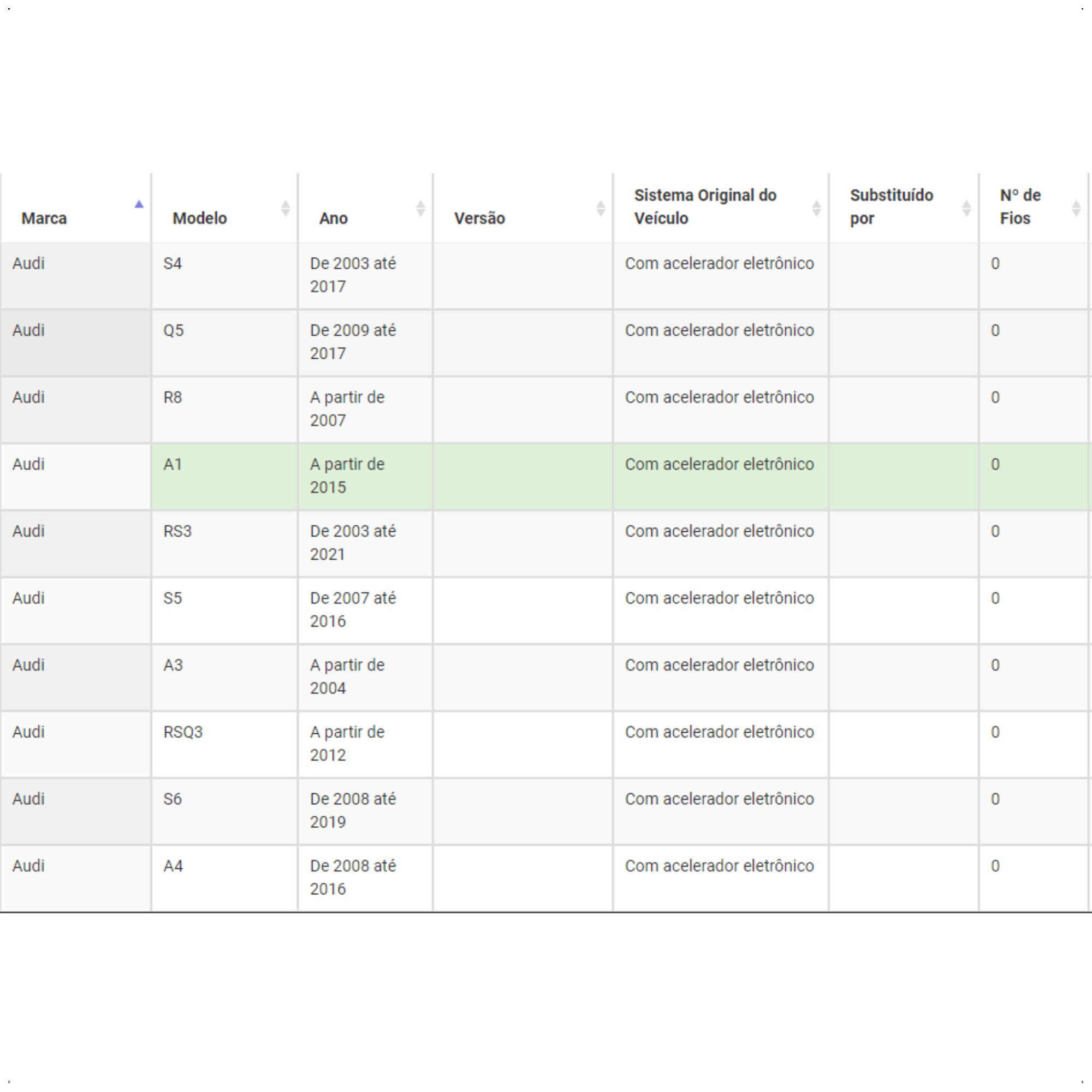Click the Ano column sort arrows
The height and width of the screenshot is (1092, 1092).
tap(420, 209)
